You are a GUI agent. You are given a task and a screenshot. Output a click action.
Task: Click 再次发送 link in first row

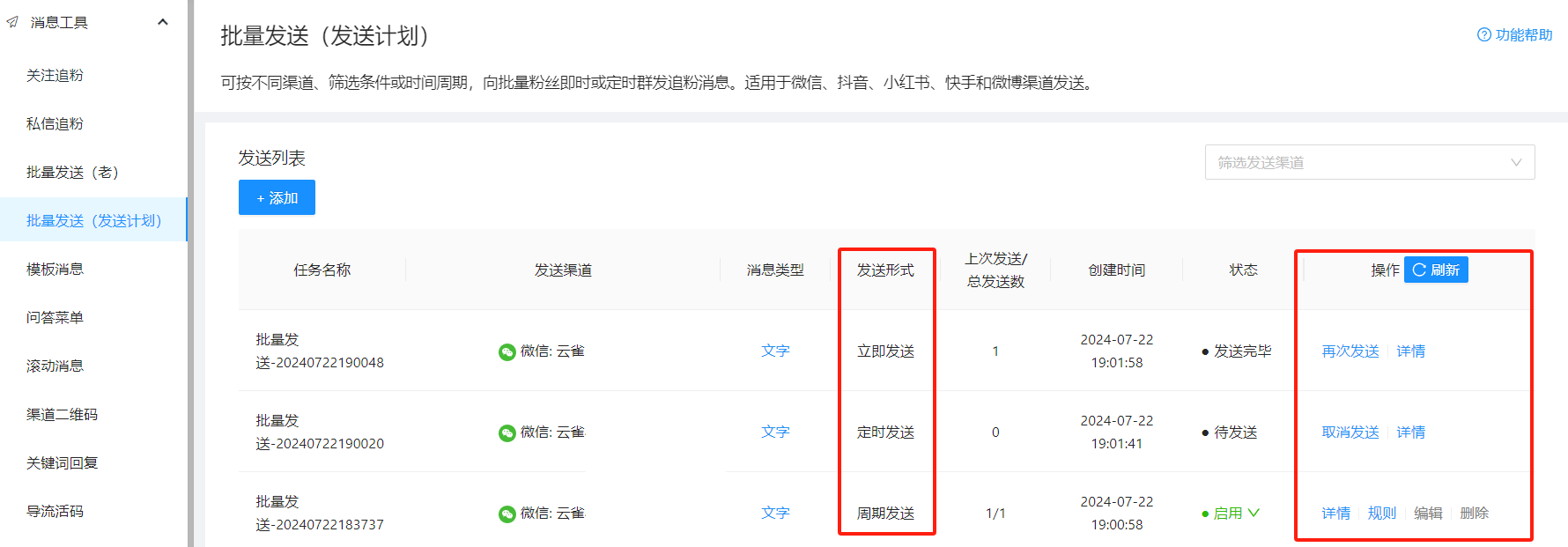(1350, 351)
